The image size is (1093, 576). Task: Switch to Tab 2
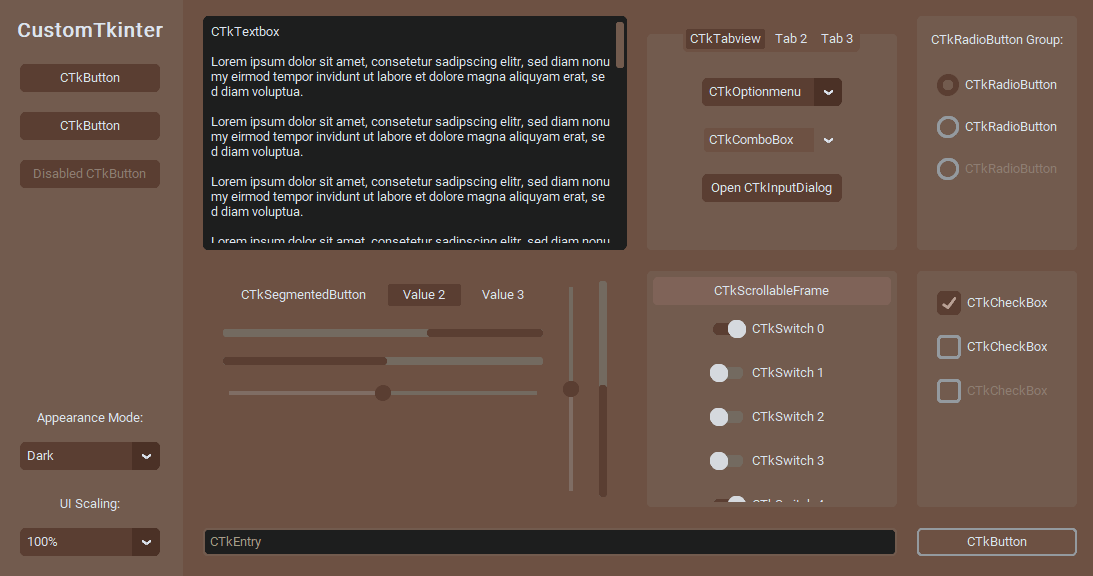790,38
